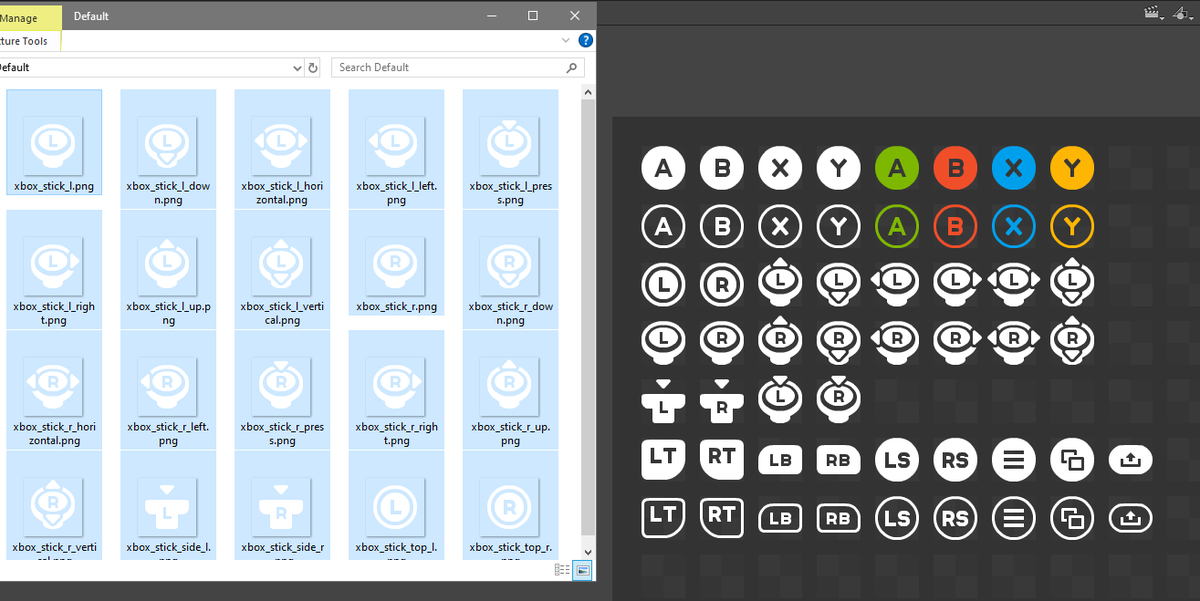Click the filled RT trigger sprite
This screenshot has height=601, width=1200.
[722, 458]
